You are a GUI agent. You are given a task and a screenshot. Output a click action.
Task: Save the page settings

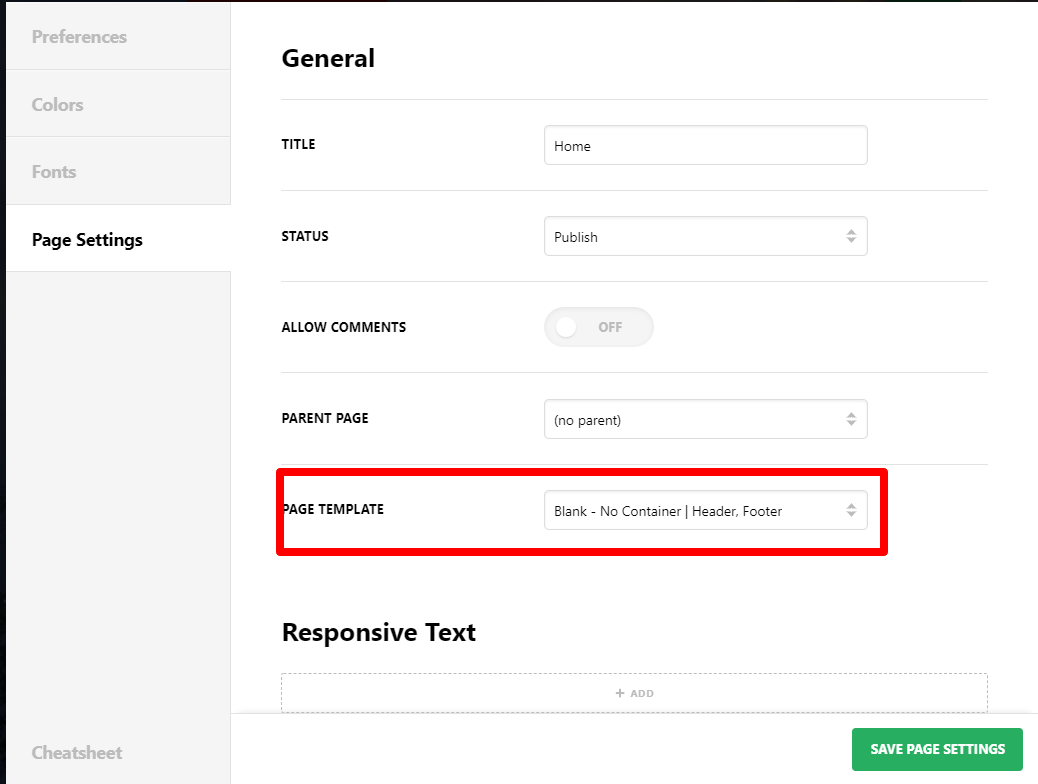[x=937, y=749]
